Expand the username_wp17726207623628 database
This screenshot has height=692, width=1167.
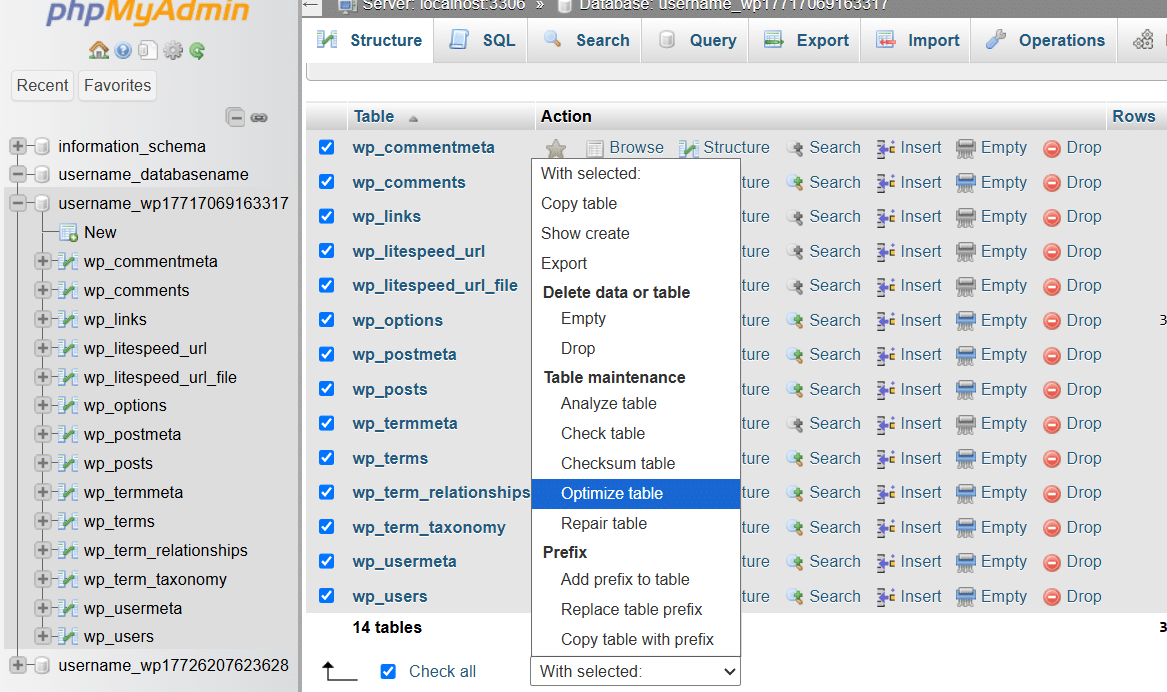(x=18, y=665)
